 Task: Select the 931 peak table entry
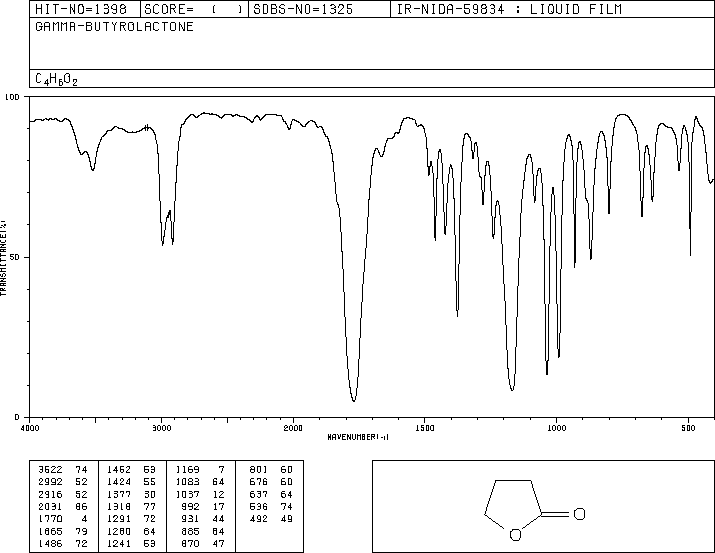click(203, 519)
